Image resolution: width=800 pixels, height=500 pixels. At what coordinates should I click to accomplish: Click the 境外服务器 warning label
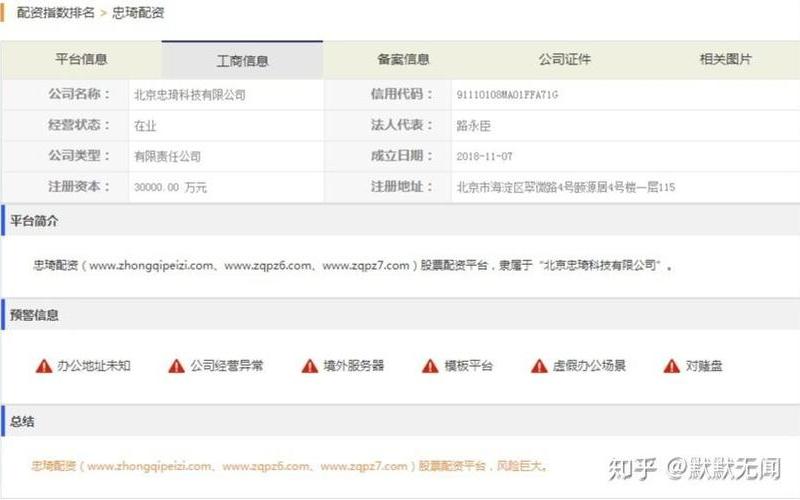click(354, 366)
